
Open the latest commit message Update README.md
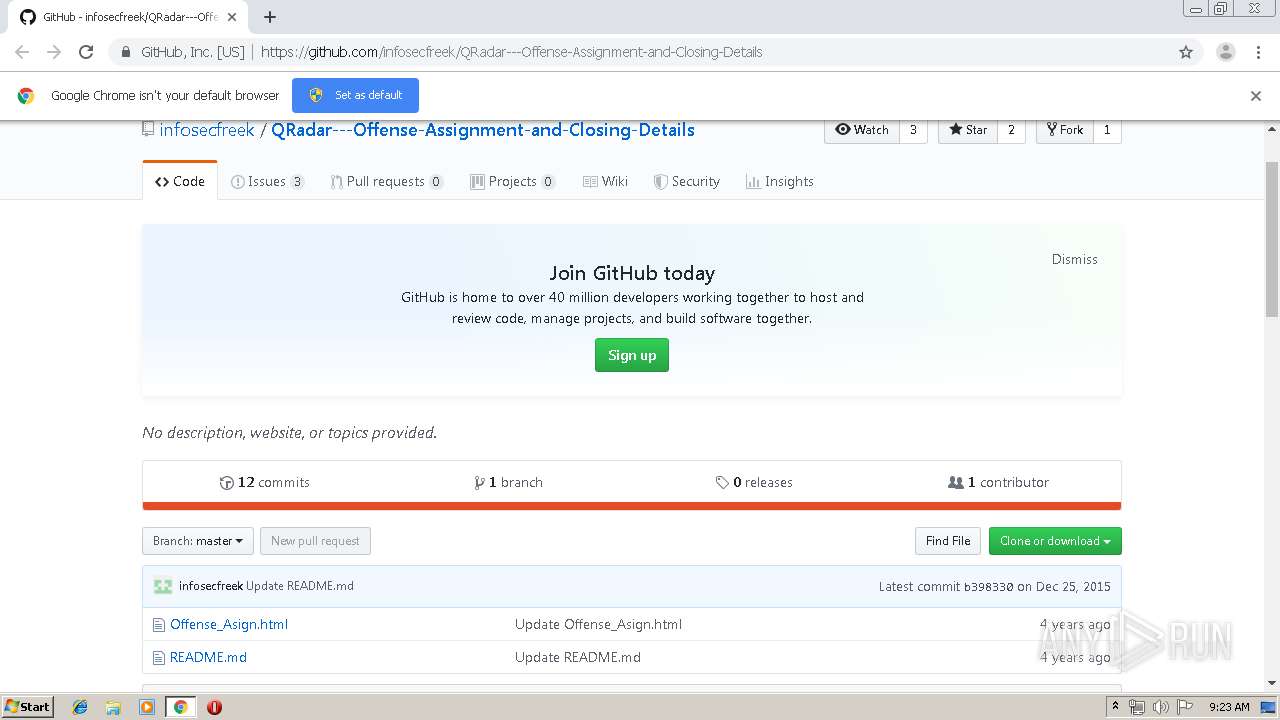pos(300,586)
